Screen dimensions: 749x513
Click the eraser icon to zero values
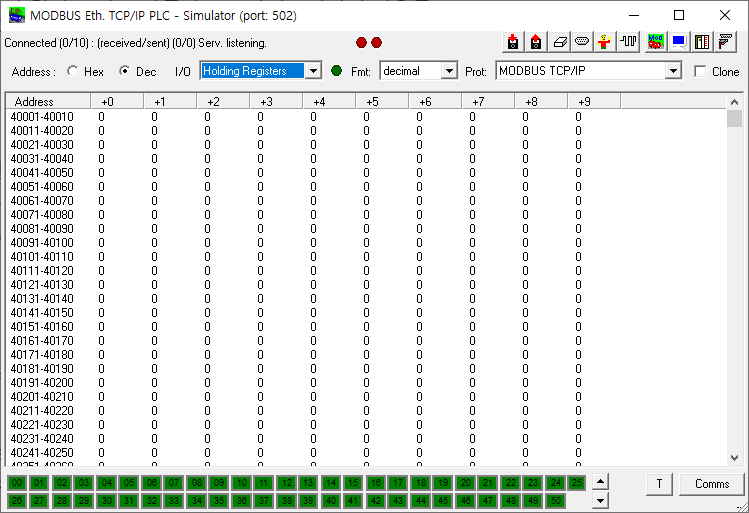tap(559, 42)
